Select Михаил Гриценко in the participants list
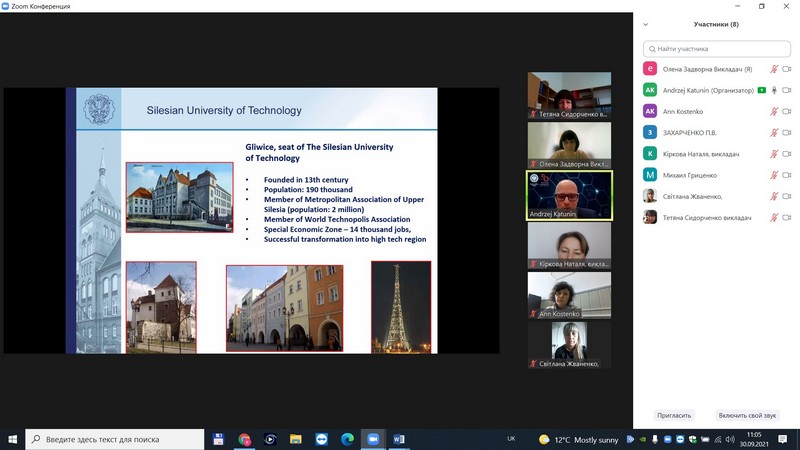The height and width of the screenshot is (450, 800). click(690, 175)
